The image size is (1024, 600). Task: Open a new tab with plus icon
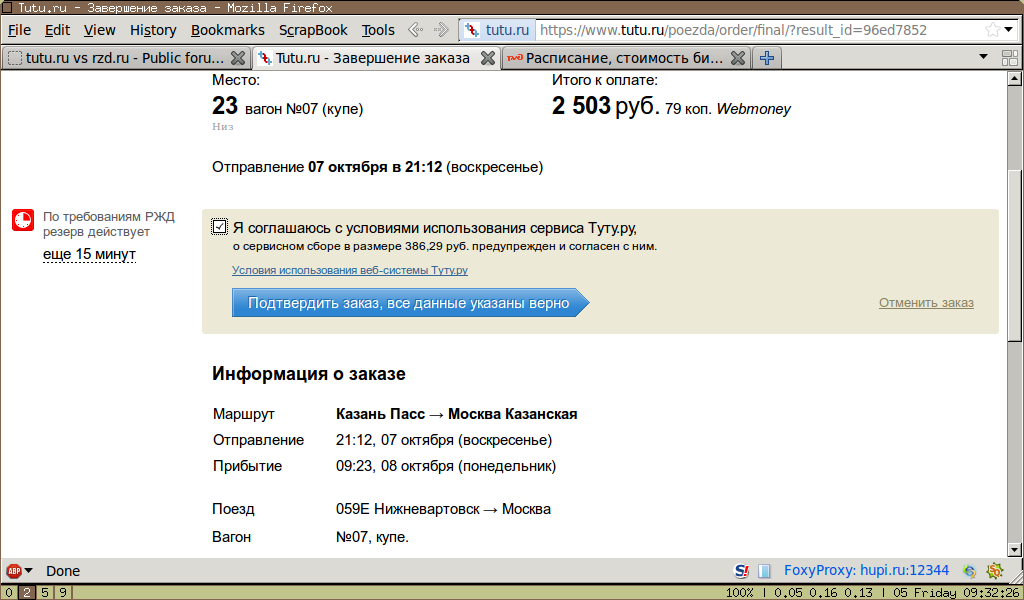767,58
